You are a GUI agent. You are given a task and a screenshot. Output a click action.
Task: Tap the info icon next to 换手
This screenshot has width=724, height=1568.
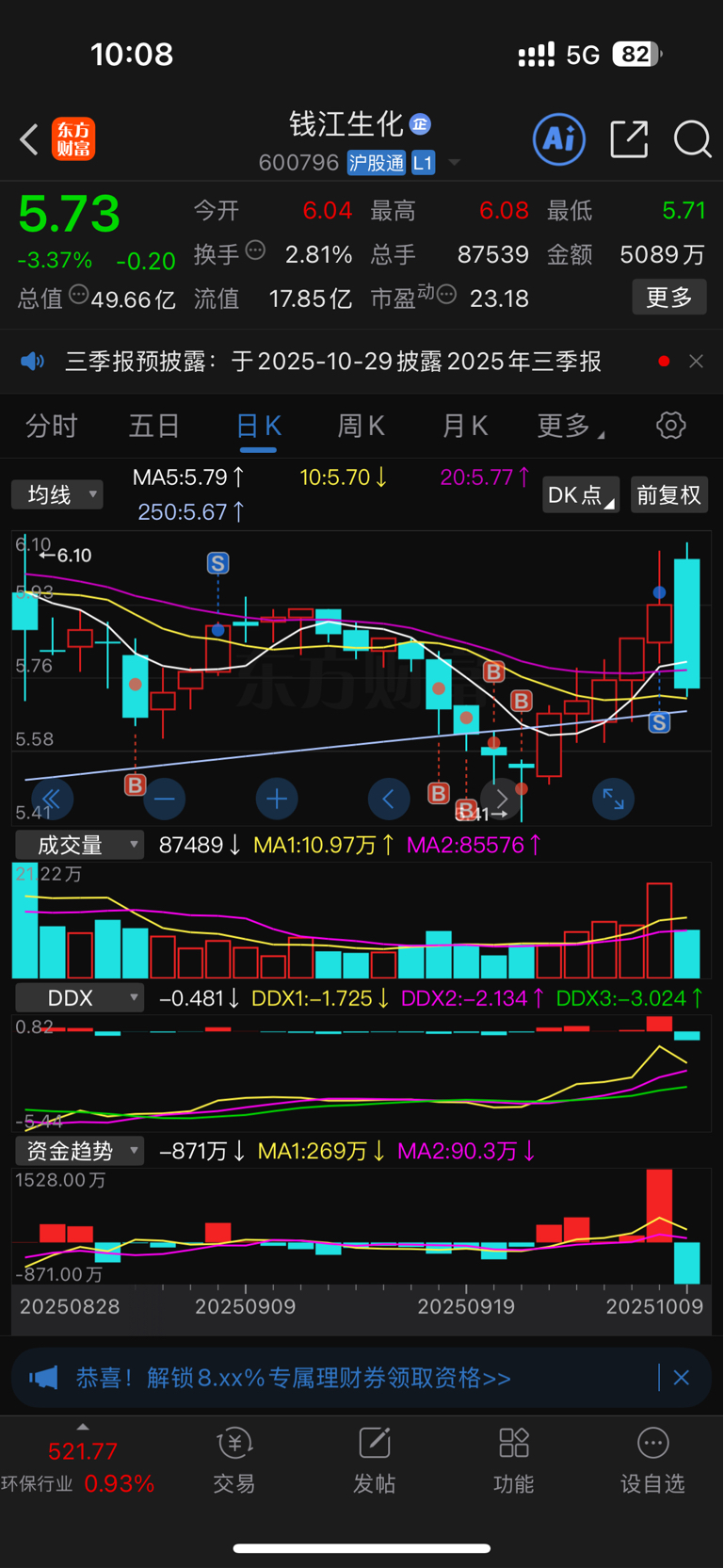[x=255, y=251]
